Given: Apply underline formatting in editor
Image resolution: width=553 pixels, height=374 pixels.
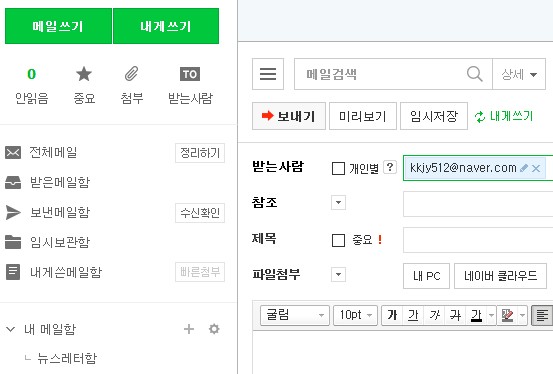Looking at the screenshot, I should point(413,315).
